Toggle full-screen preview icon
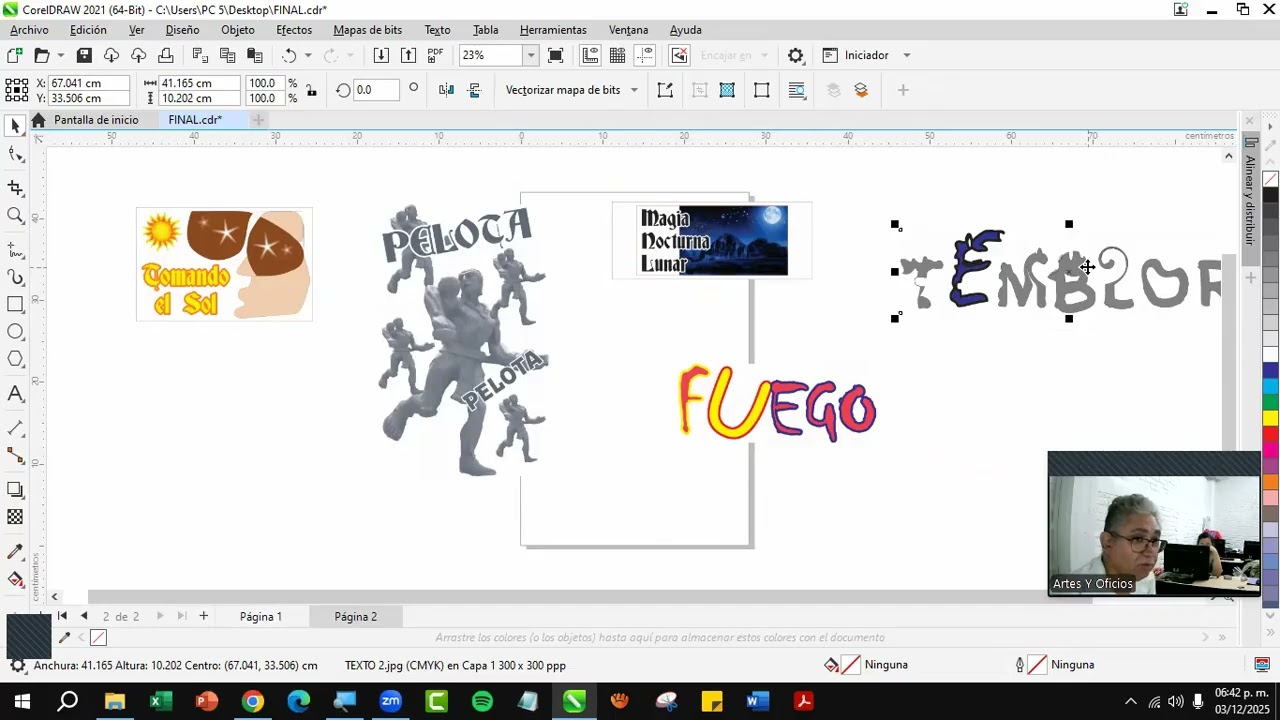Viewport: 1280px width, 720px height. (556, 56)
